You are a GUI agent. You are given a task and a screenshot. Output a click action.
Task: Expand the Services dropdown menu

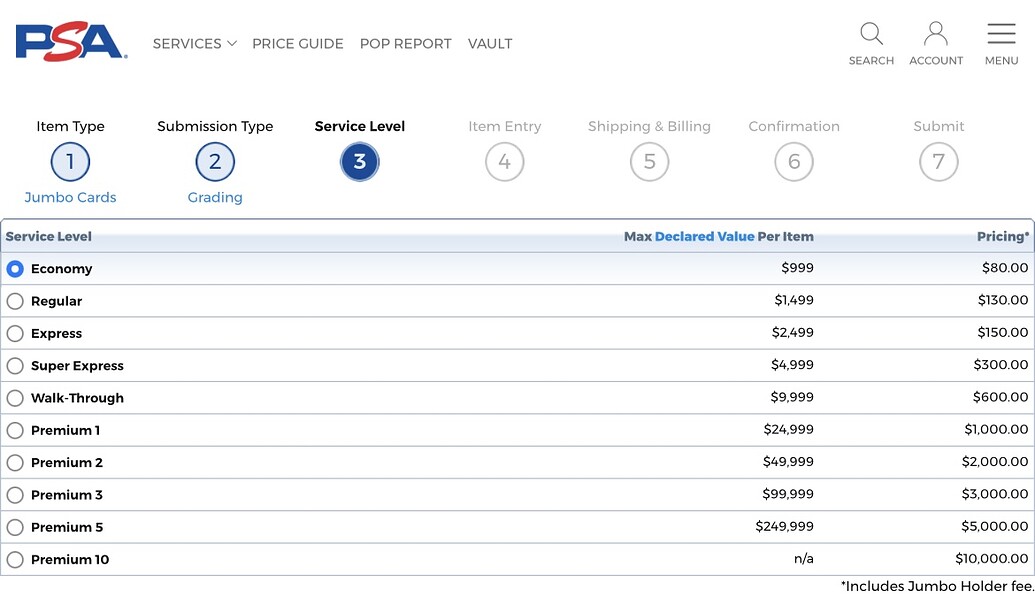pyautogui.click(x=194, y=44)
